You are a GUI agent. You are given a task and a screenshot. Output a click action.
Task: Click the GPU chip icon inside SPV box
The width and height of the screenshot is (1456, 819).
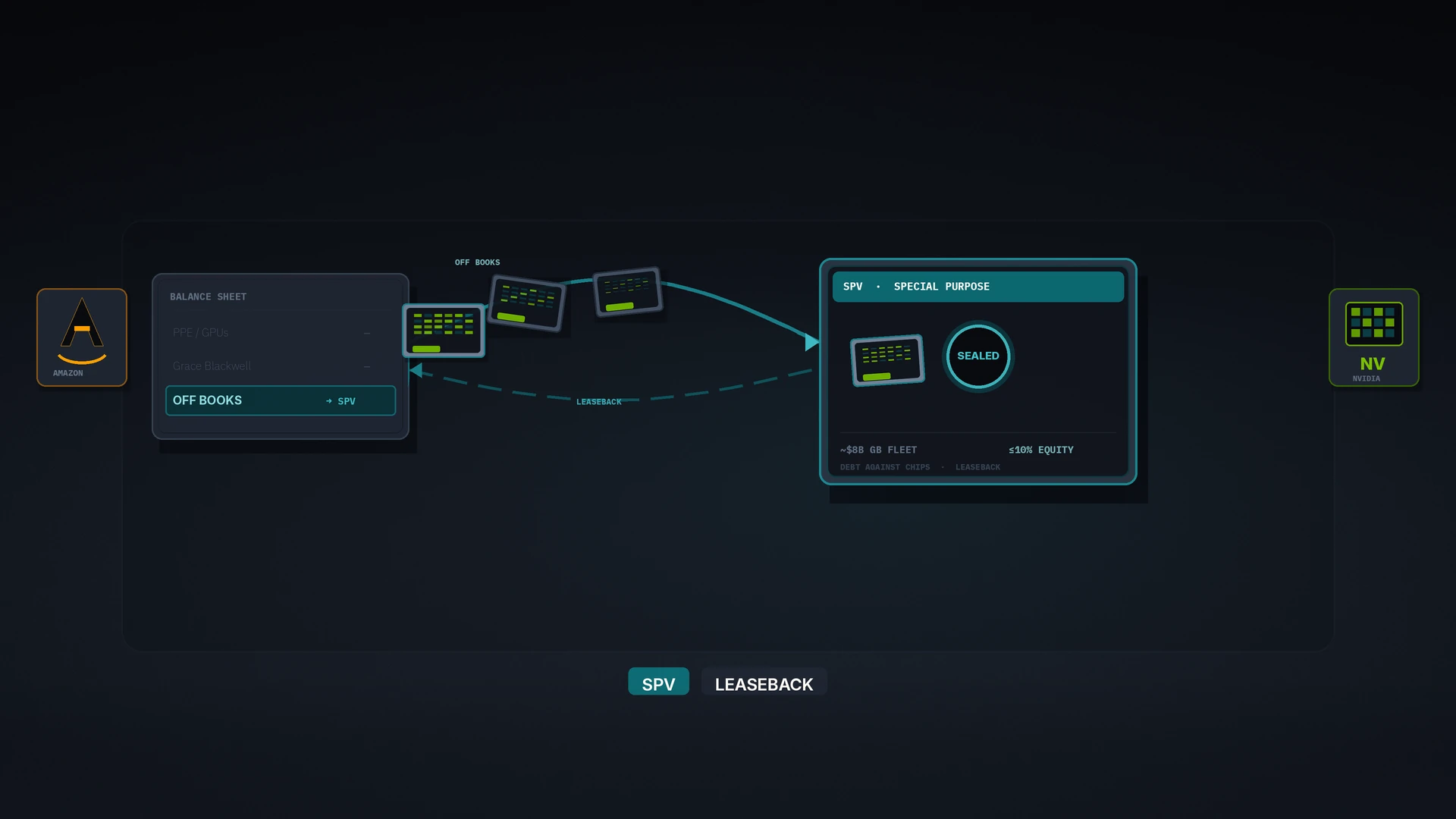[887, 360]
